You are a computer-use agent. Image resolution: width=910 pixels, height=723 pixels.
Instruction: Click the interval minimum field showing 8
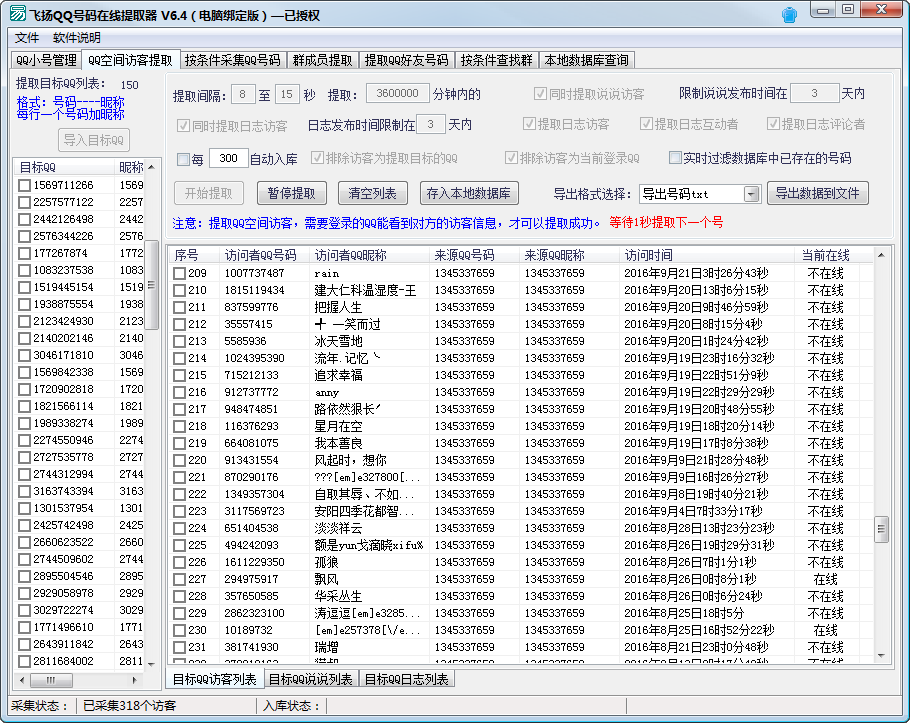[243, 94]
